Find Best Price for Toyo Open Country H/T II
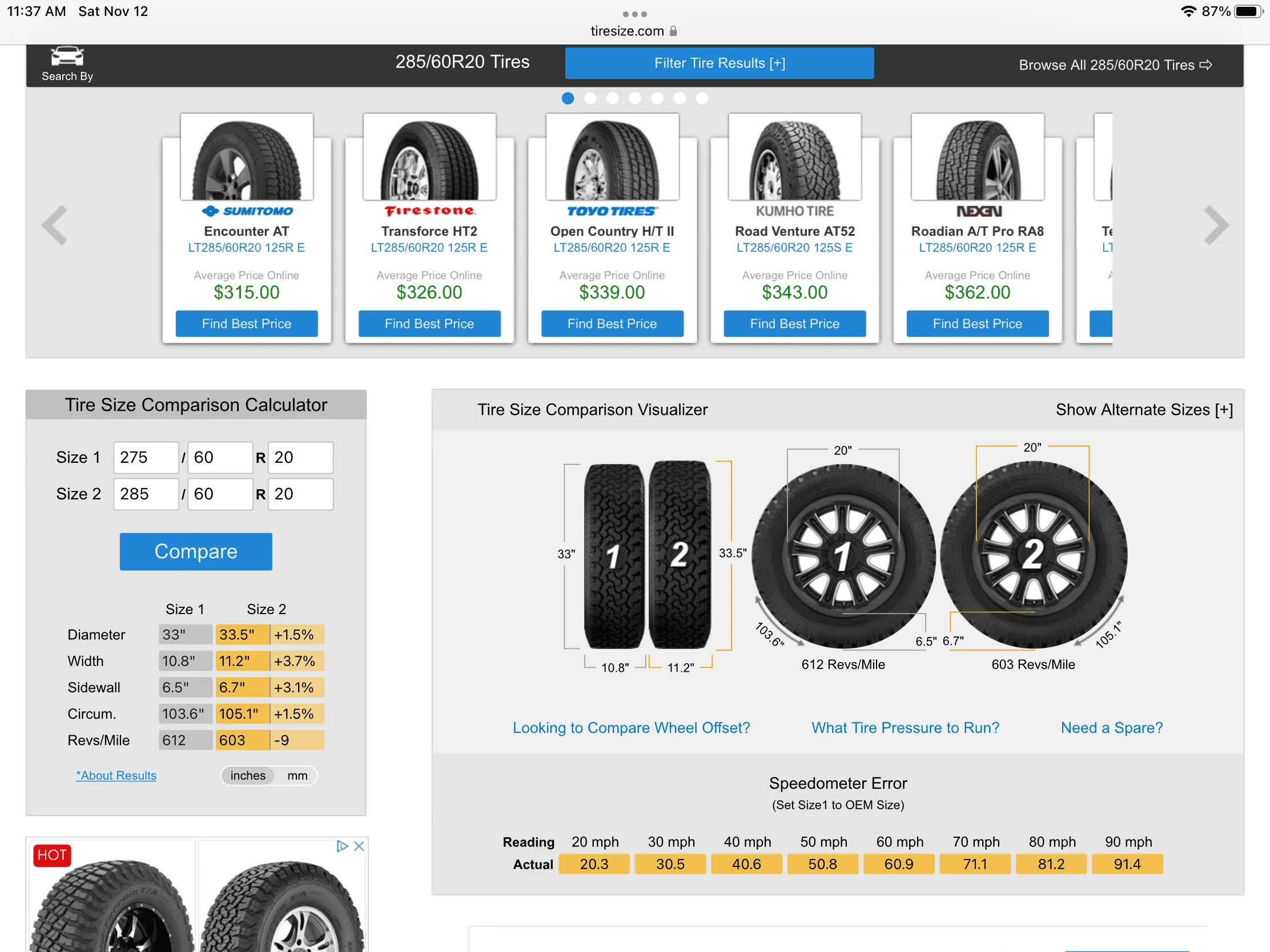Image resolution: width=1270 pixels, height=952 pixels. 612,324
